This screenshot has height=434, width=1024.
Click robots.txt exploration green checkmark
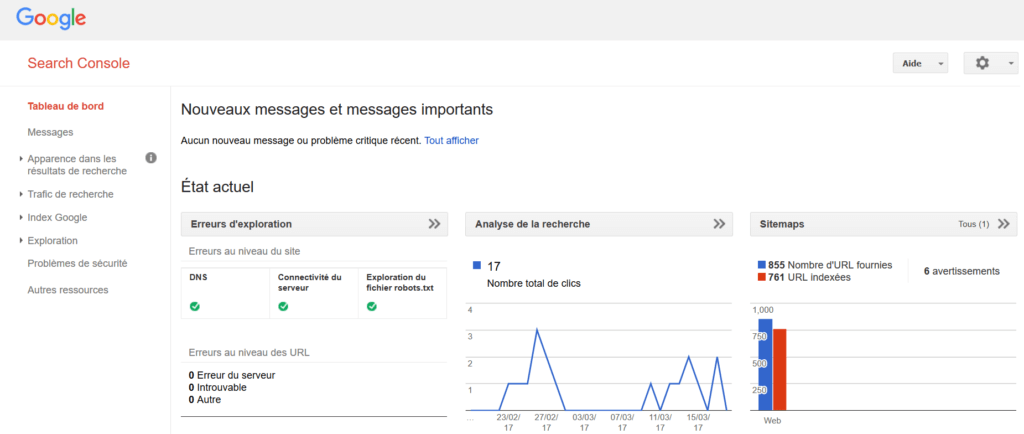(x=372, y=306)
